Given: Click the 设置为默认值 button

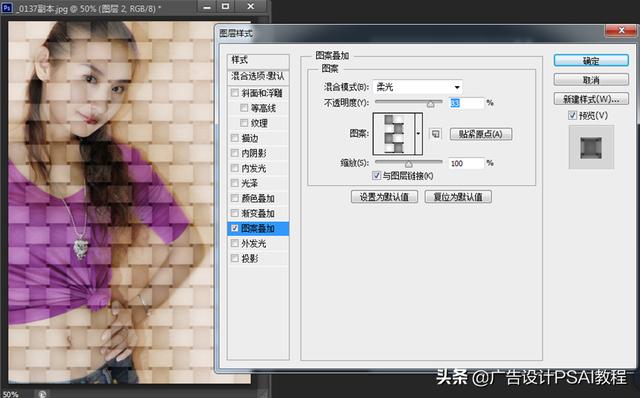Looking at the screenshot, I should (x=384, y=197).
